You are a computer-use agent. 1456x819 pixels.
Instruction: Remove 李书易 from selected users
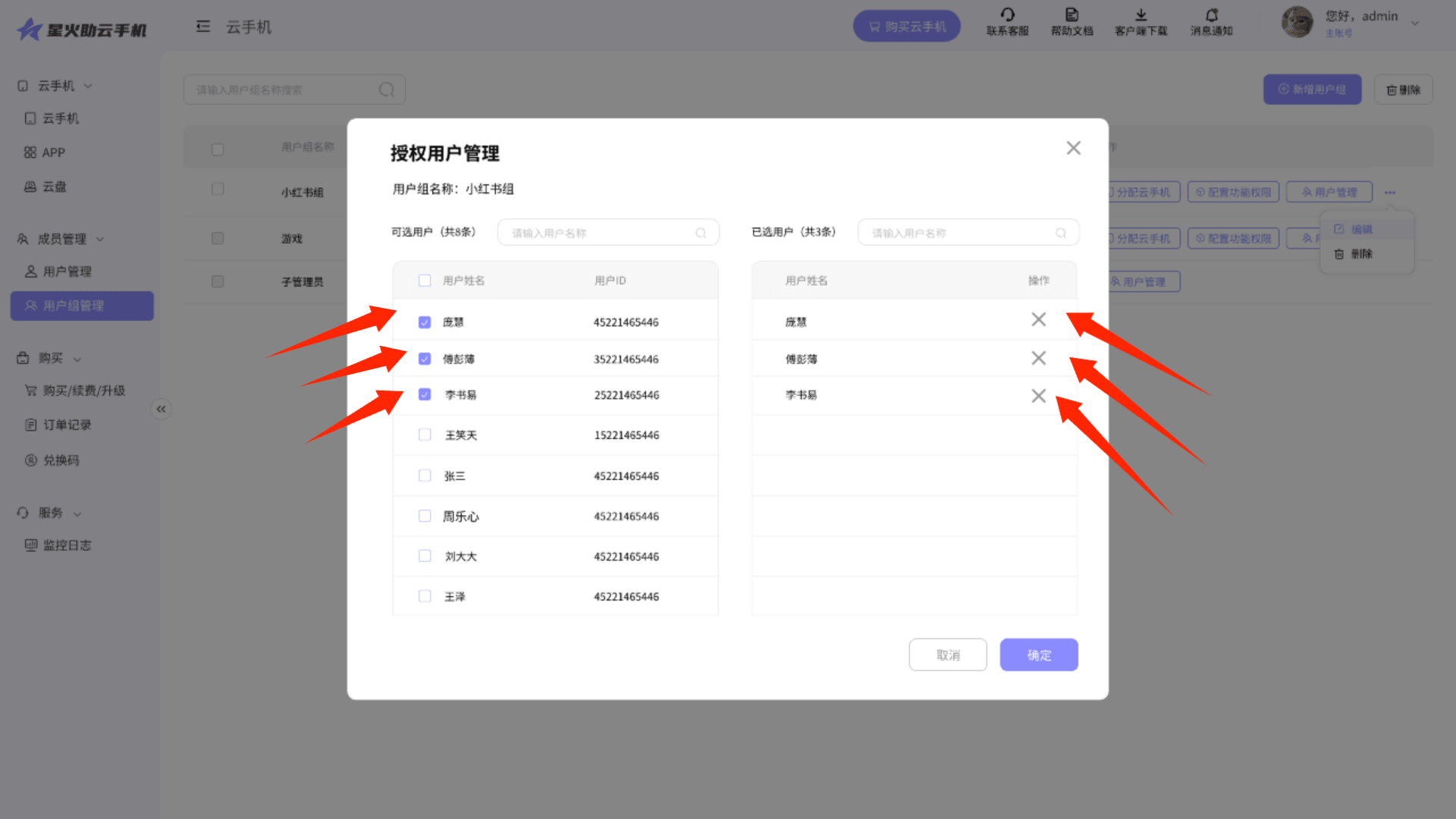pos(1038,396)
